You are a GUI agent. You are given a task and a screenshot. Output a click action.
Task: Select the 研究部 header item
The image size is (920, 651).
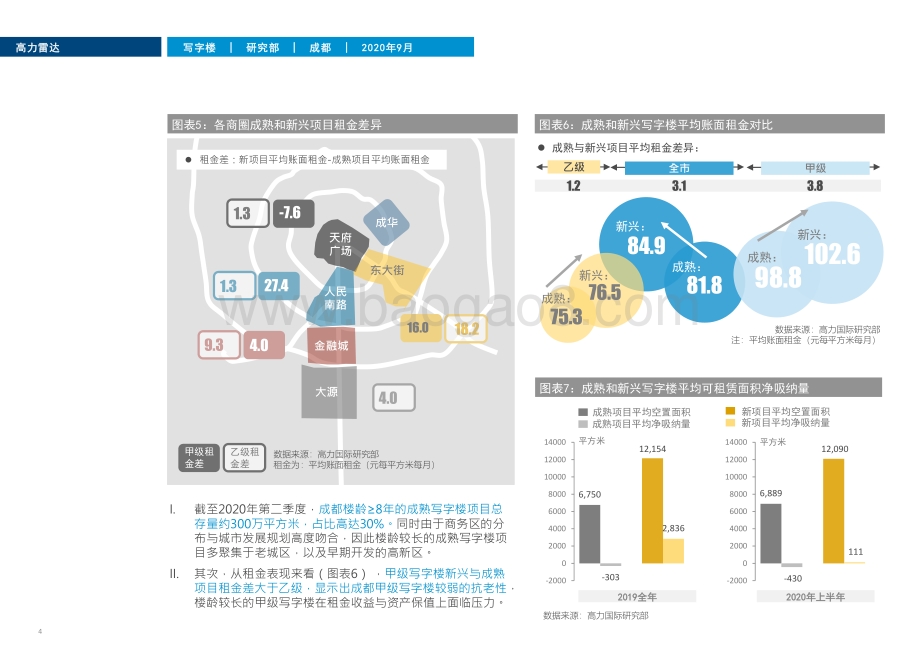pos(262,48)
